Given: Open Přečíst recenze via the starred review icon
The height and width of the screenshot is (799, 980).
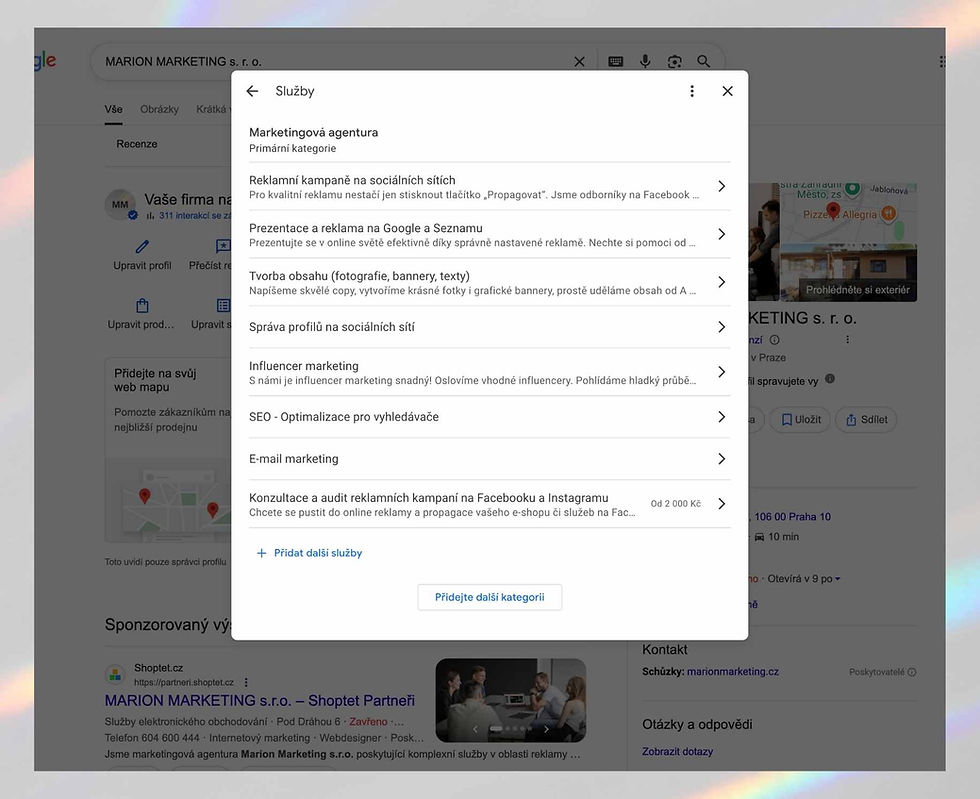Looking at the screenshot, I should (221, 245).
